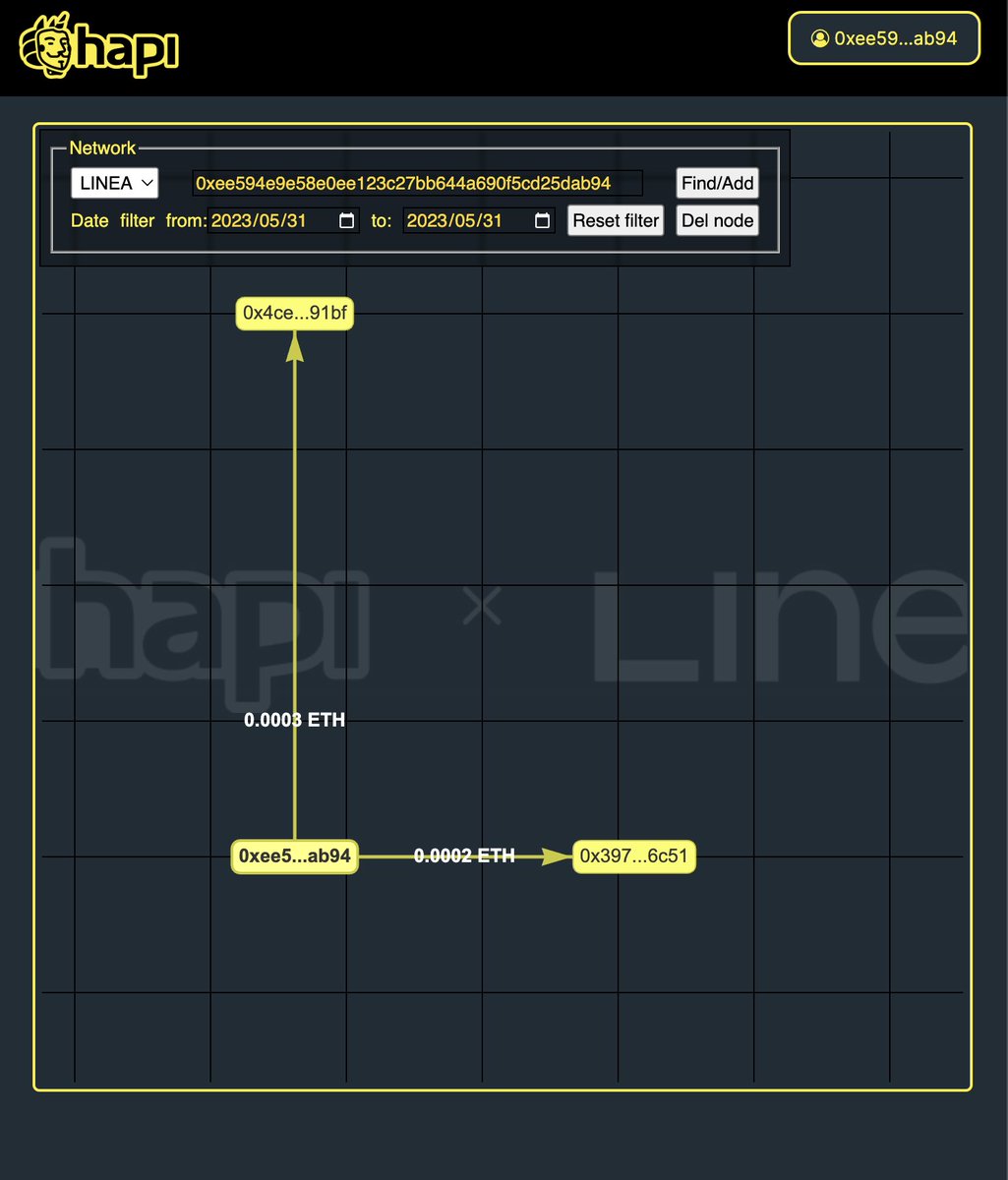The image size is (1008, 1180).
Task: Click the wallet address input field
Action: click(417, 183)
